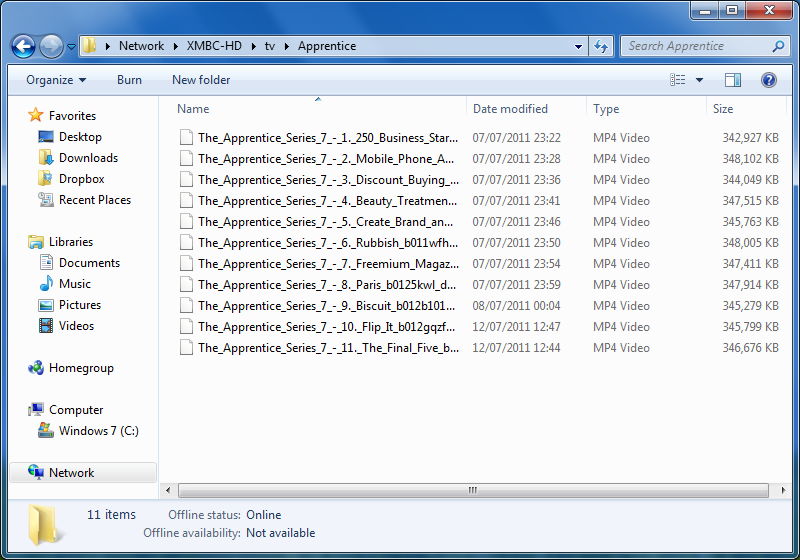Click the Windows 7 (C:) drive icon
Screen dimensions: 800x560
point(45,430)
